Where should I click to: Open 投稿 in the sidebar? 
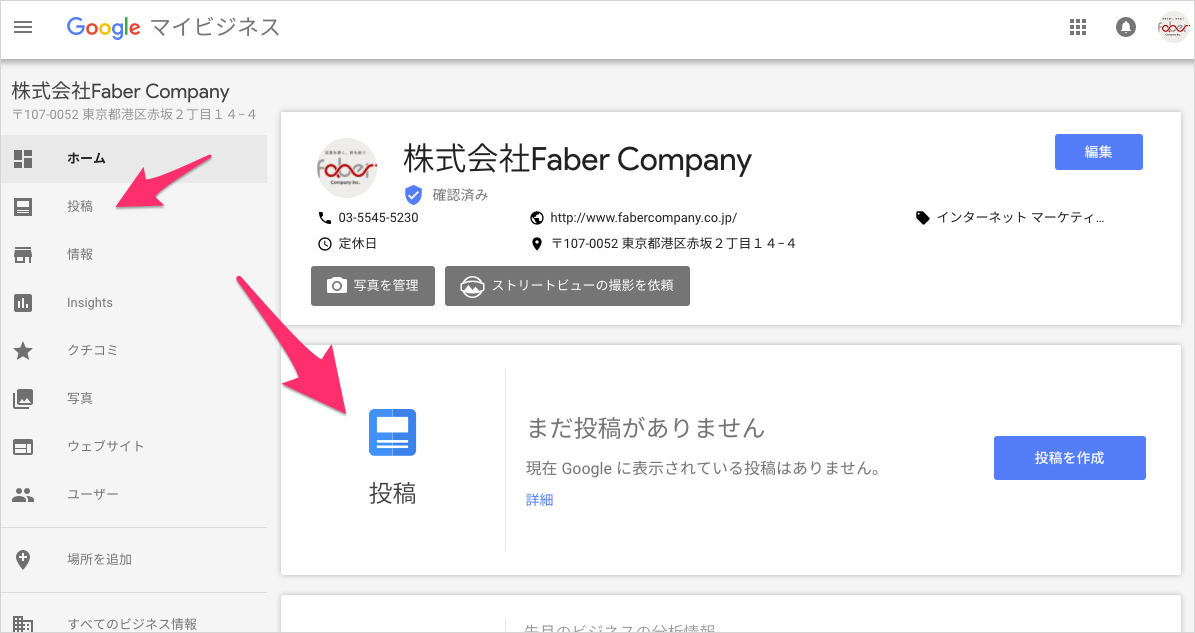tap(133, 206)
